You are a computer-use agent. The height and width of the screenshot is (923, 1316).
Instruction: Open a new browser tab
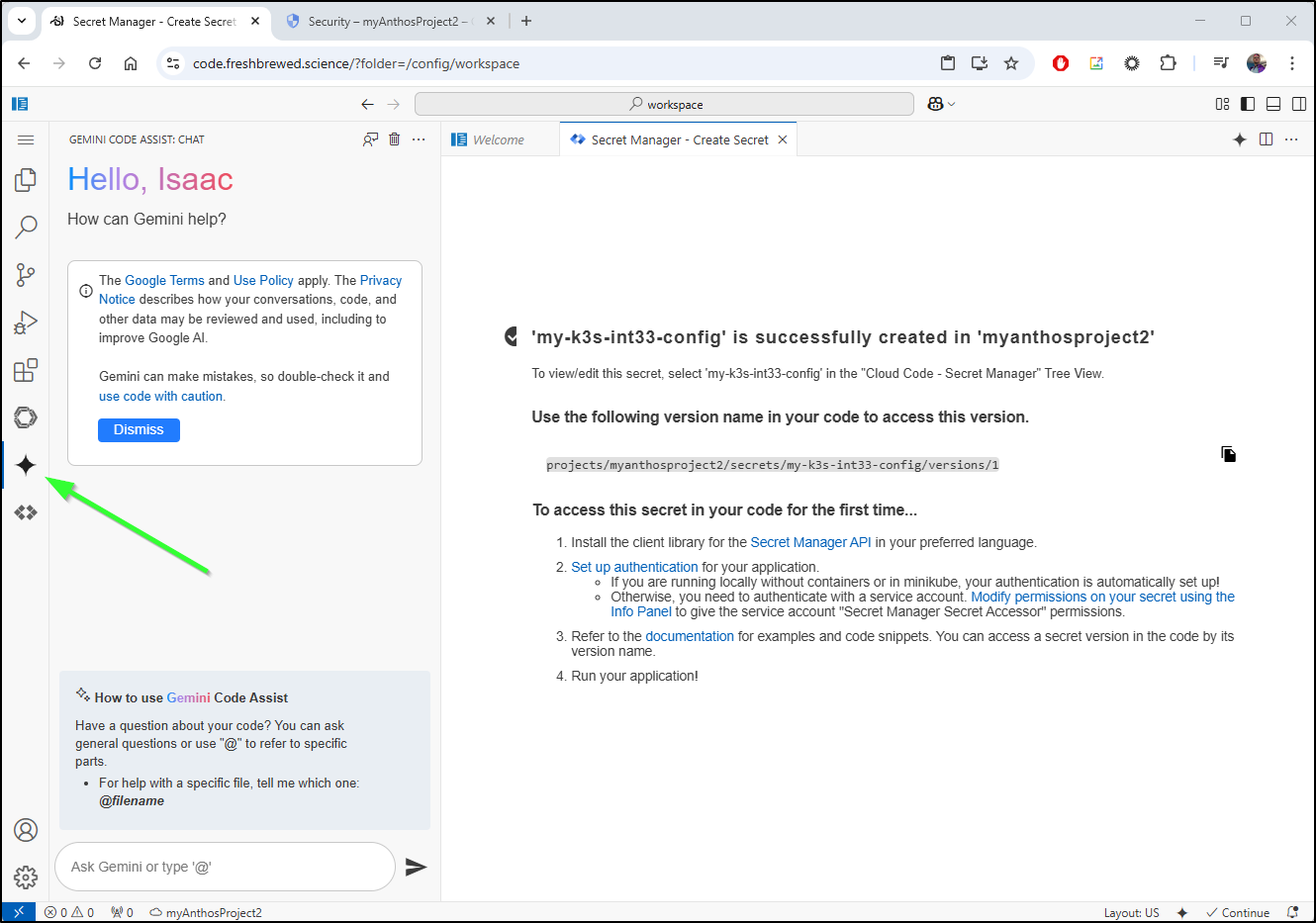point(526,21)
